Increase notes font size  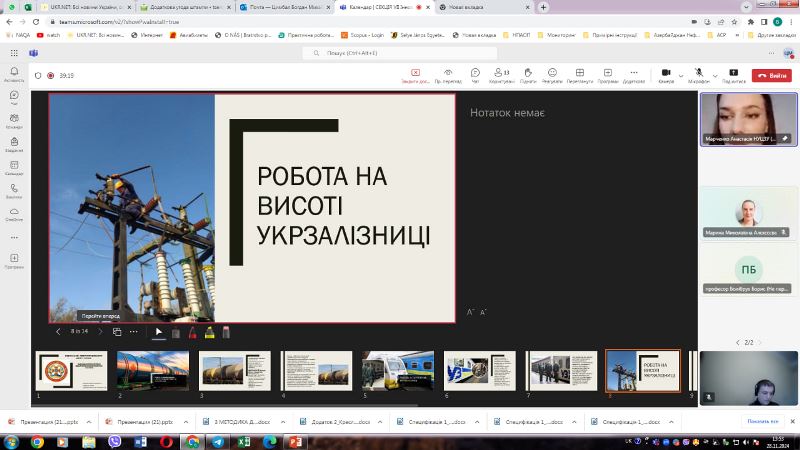pyautogui.click(x=471, y=312)
